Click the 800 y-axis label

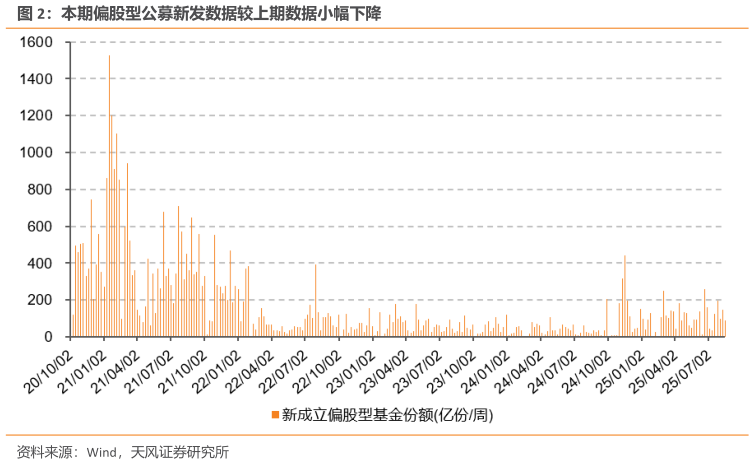pyautogui.click(x=39, y=189)
